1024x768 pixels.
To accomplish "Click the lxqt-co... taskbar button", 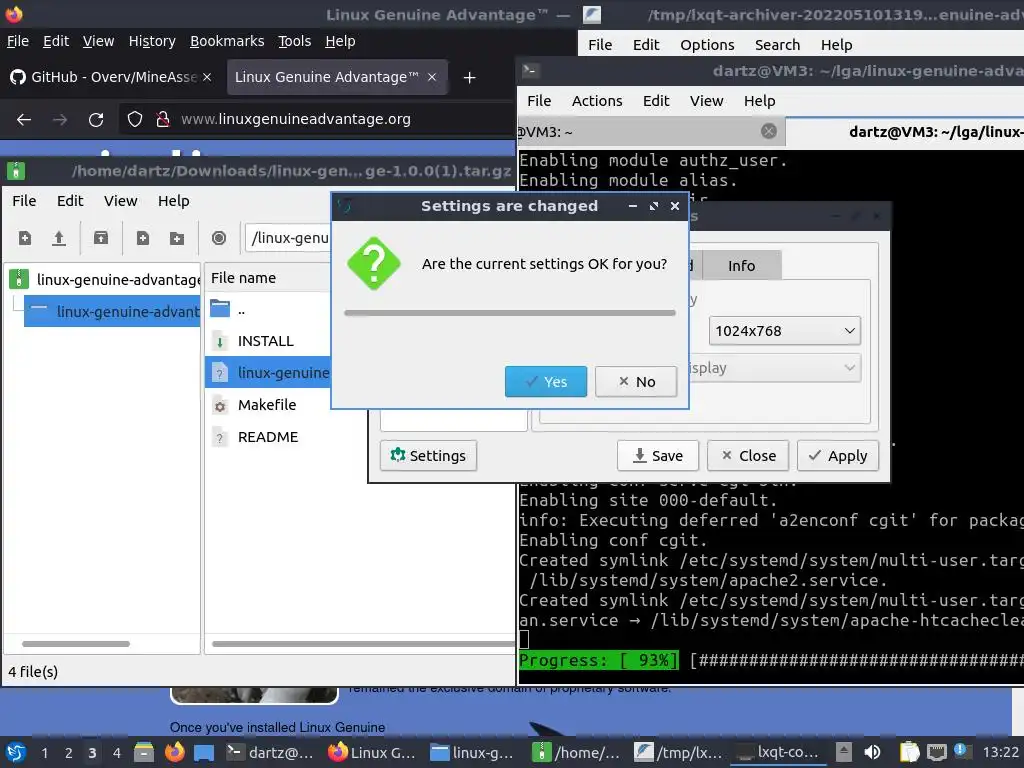I will [x=775, y=753].
